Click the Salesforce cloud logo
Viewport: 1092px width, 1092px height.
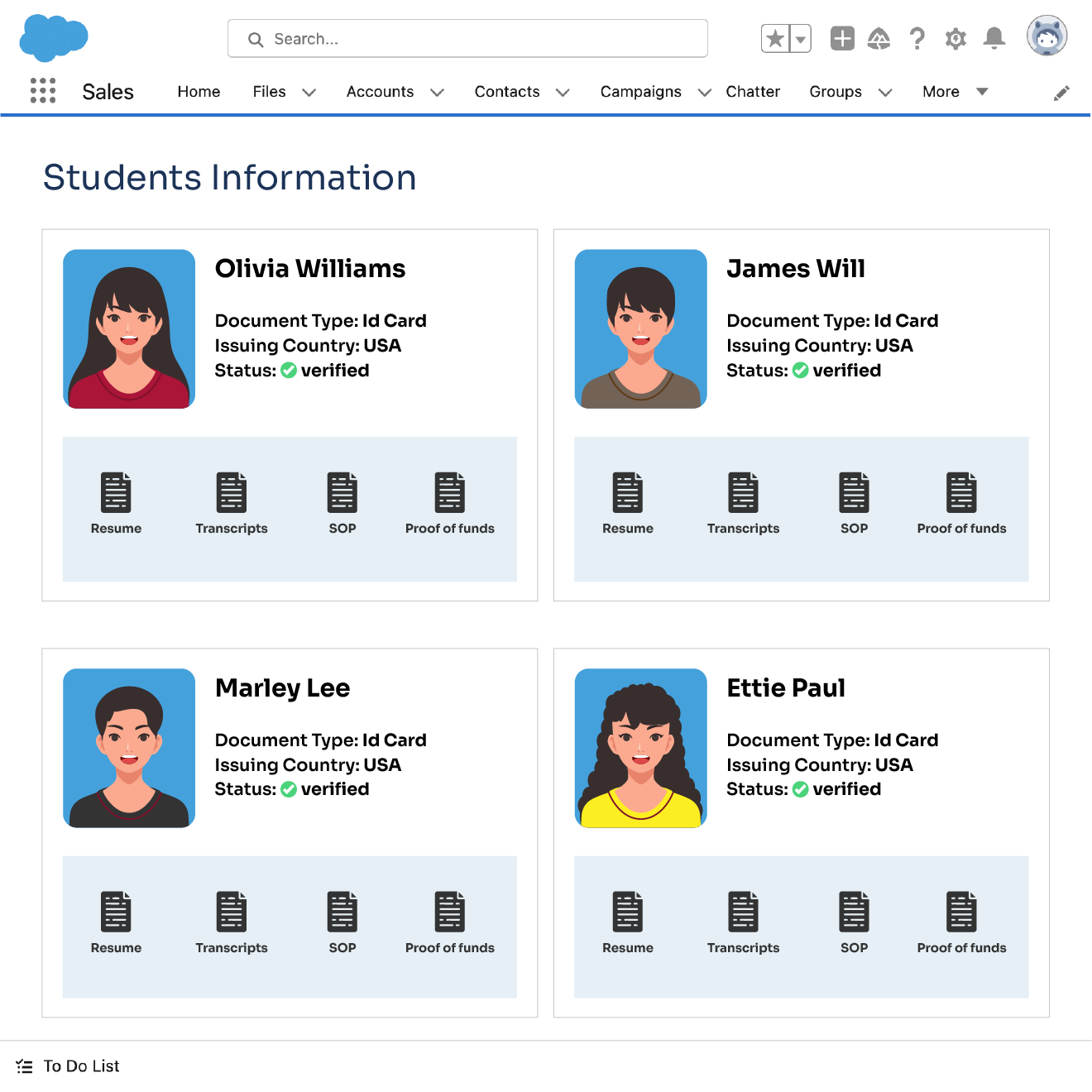[x=53, y=36]
